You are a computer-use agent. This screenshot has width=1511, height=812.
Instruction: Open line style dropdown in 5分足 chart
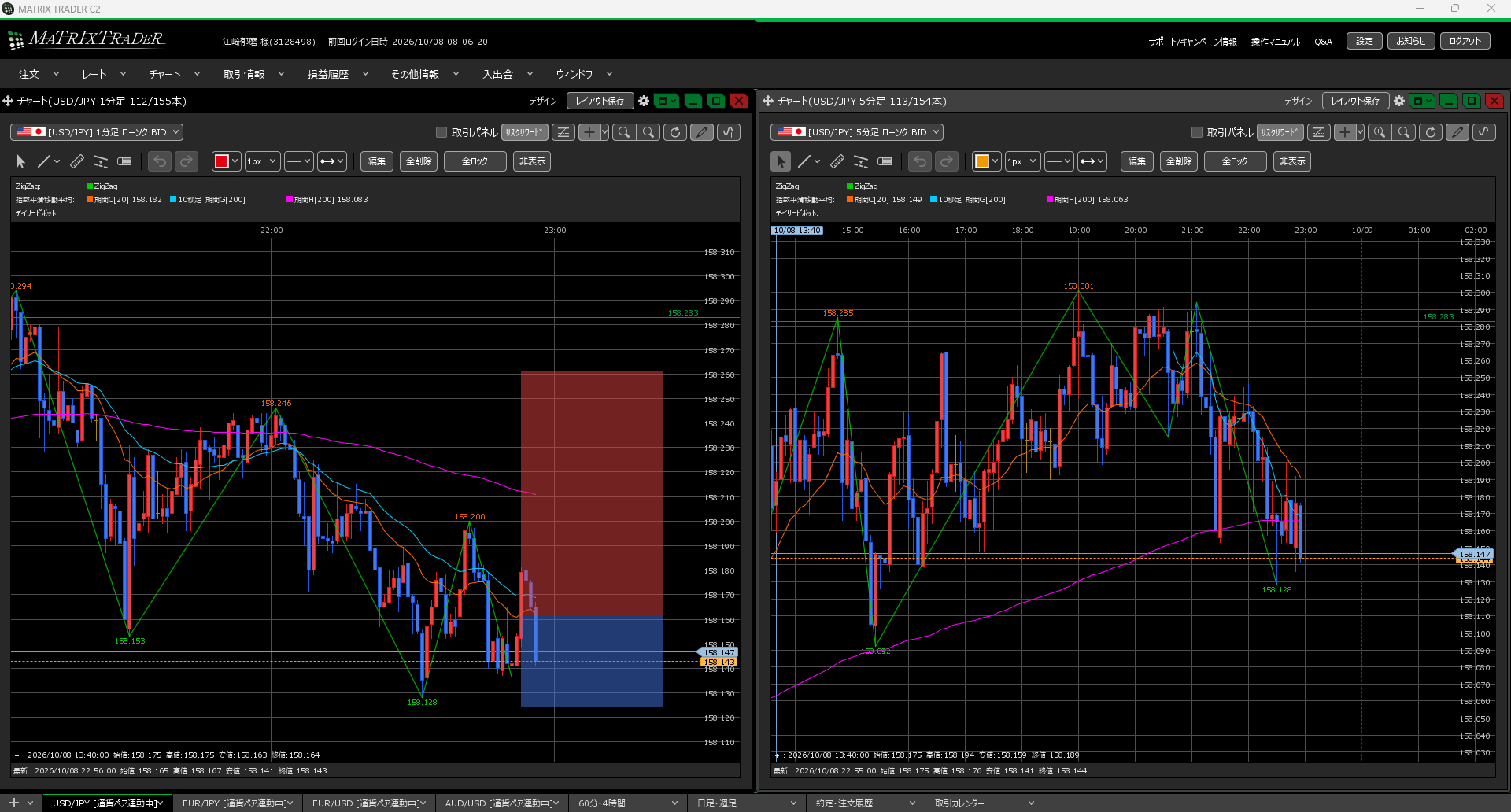tap(1059, 161)
